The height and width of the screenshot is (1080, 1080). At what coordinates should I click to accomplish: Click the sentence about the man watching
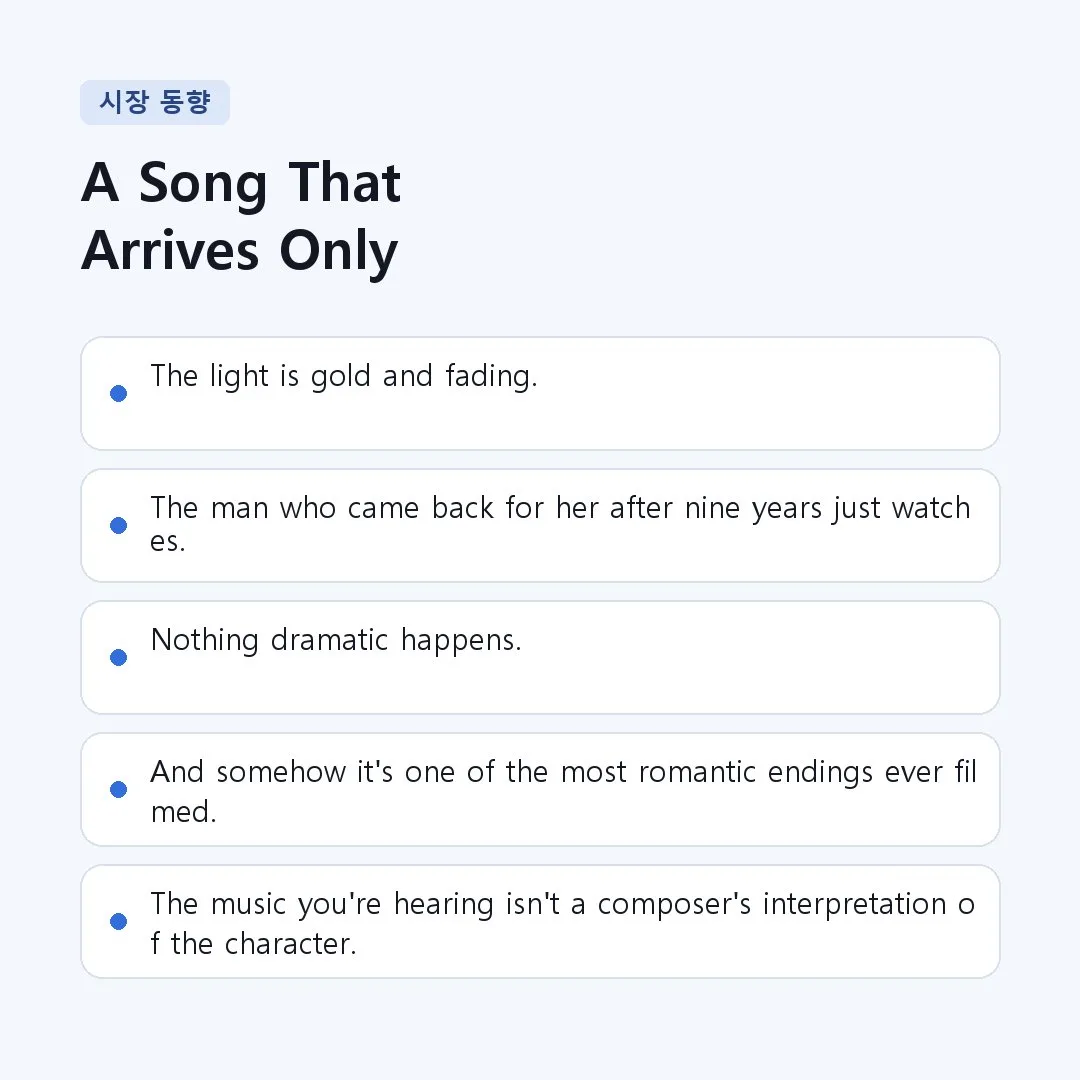point(561,524)
